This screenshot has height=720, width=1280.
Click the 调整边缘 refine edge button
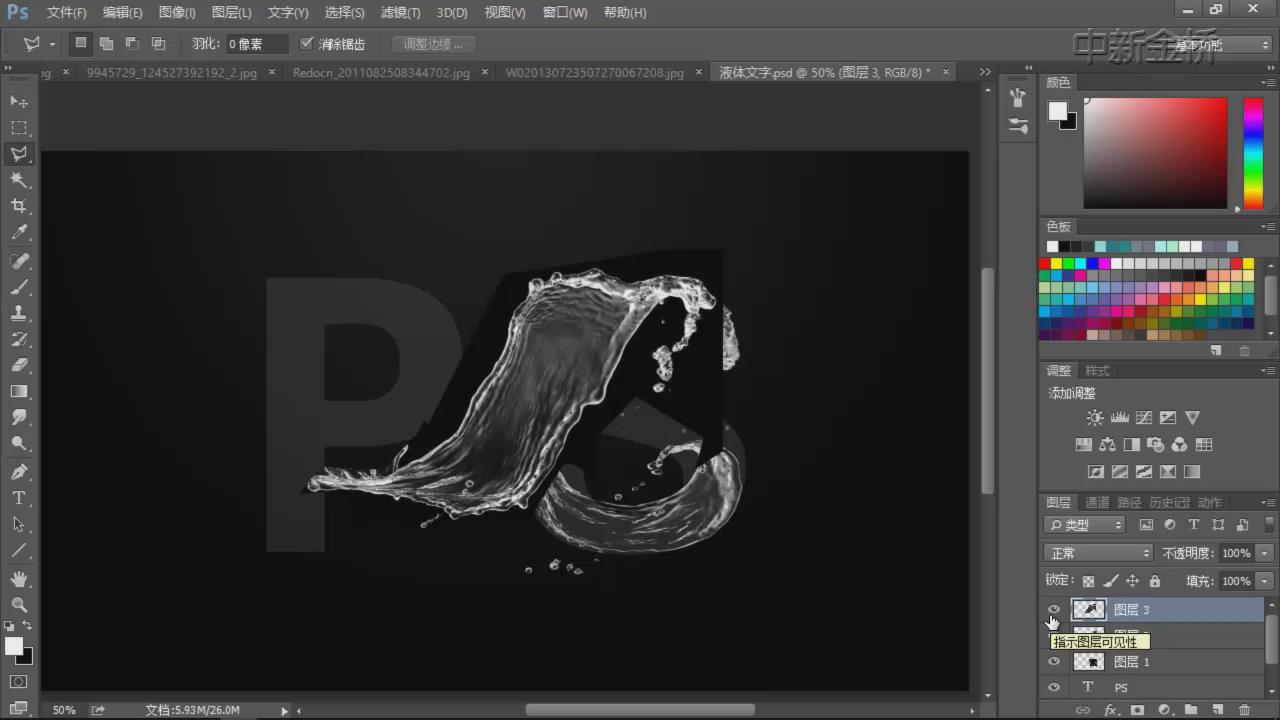click(433, 44)
